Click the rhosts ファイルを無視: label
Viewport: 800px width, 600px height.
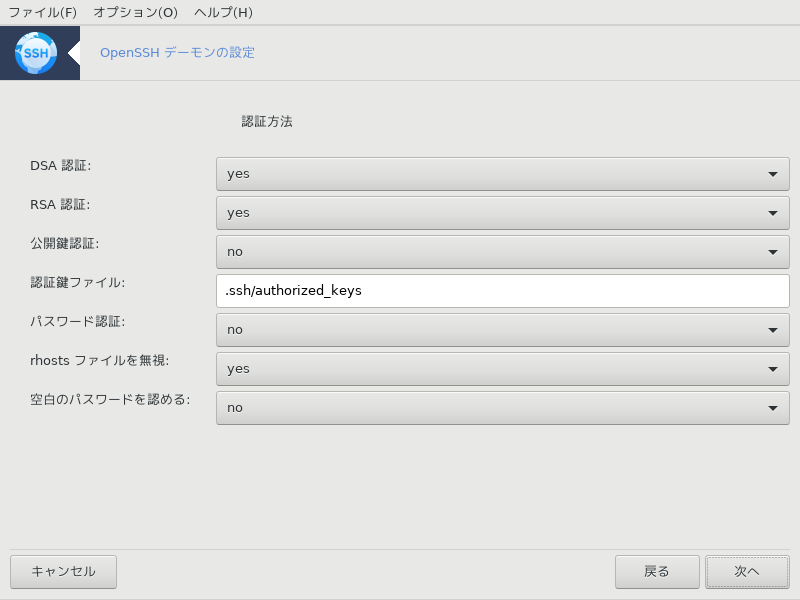99,360
